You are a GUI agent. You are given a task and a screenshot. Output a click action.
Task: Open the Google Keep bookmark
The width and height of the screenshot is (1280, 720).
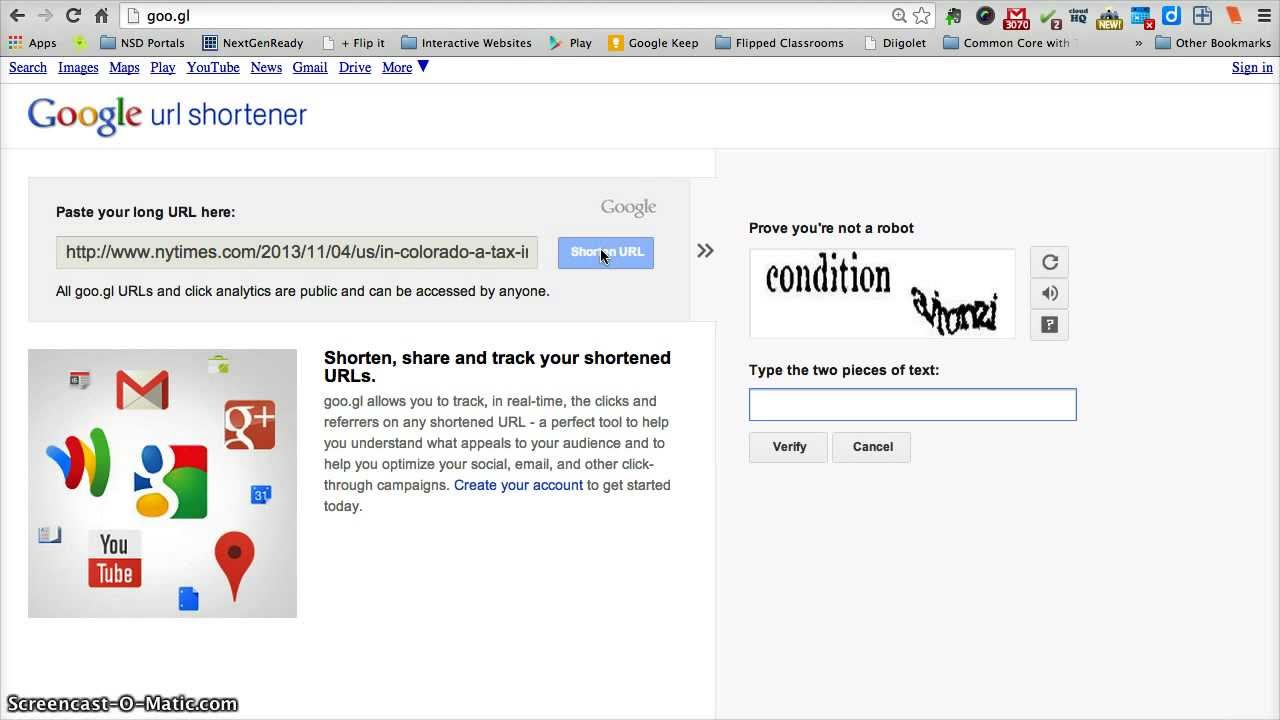point(654,43)
